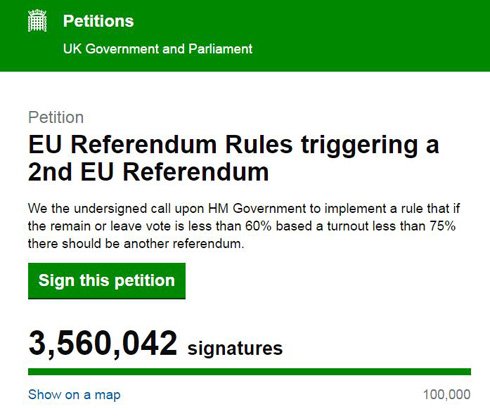Click the UK Government and Parliament subtitle
490x416 pixels.
click(x=158, y=49)
